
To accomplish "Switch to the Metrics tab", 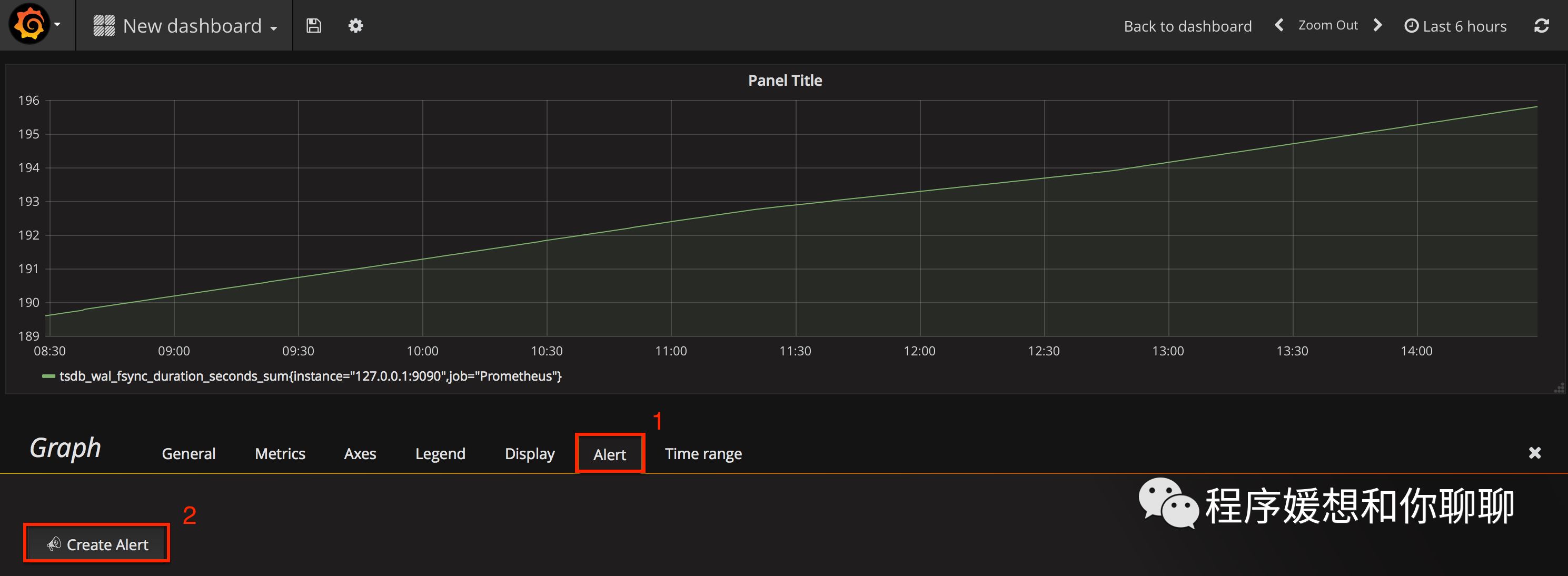I will pos(280,454).
